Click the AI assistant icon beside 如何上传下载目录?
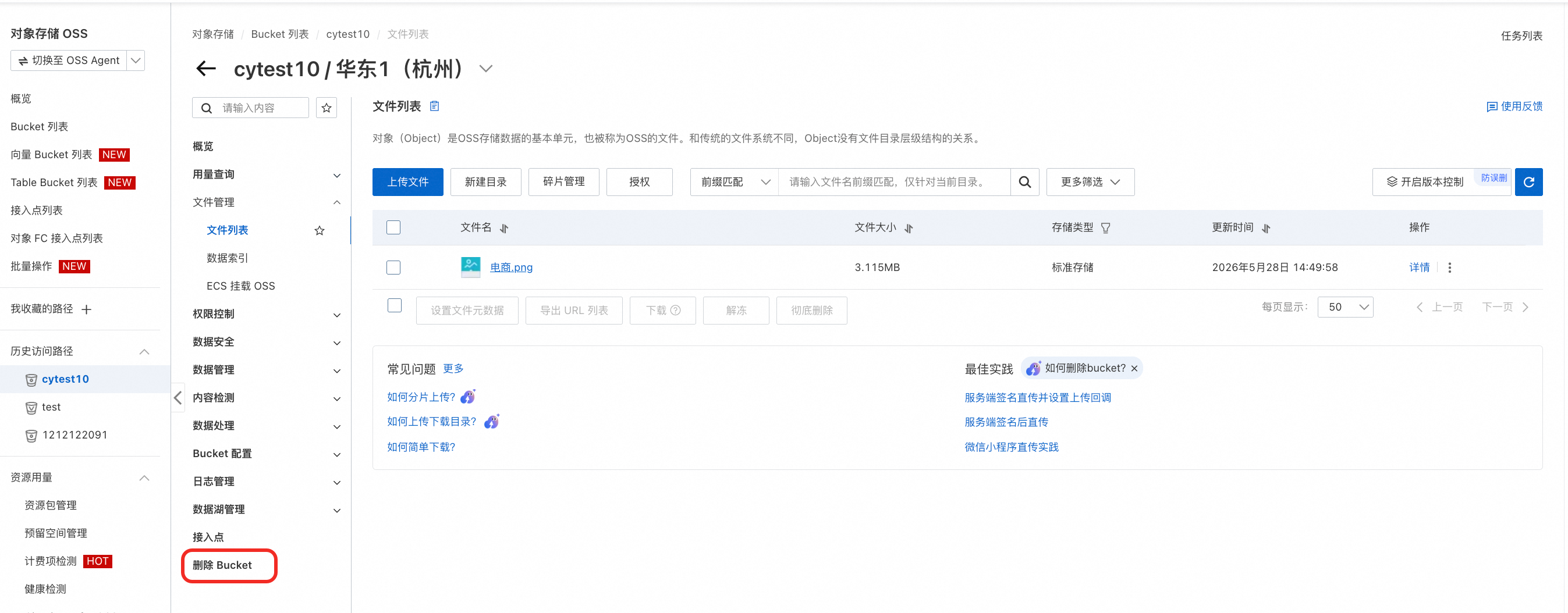Image resolution: width=1568 pixels, height=613 pixels. pyautogui.click(x=492, y=422)
